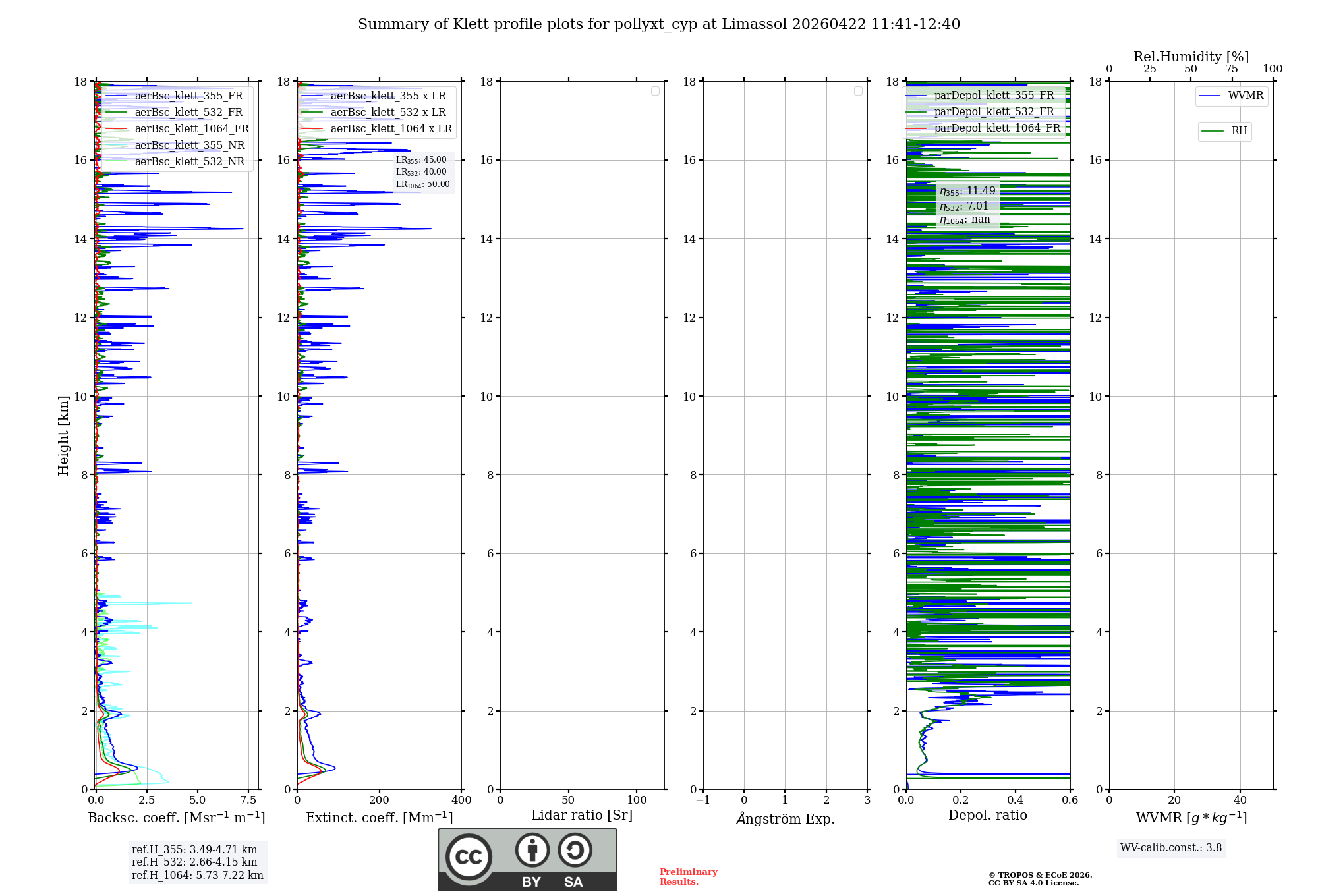Click the WV-calib.const.: 3.8 label
The height and width of the screenshot is (896, 1318).
pos(1170,848)
